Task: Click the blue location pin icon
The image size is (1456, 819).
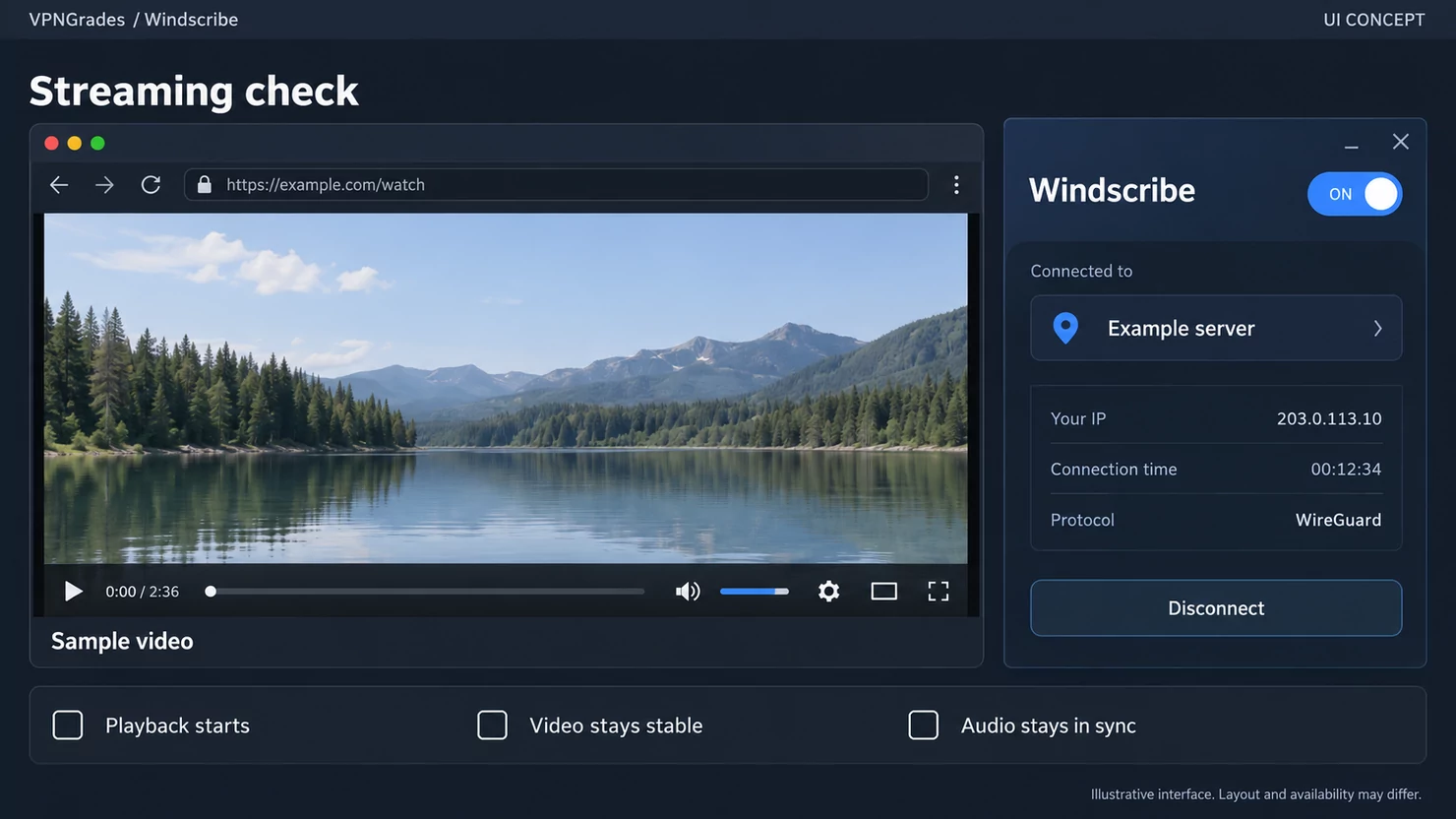Action: tap(1065, 328)
